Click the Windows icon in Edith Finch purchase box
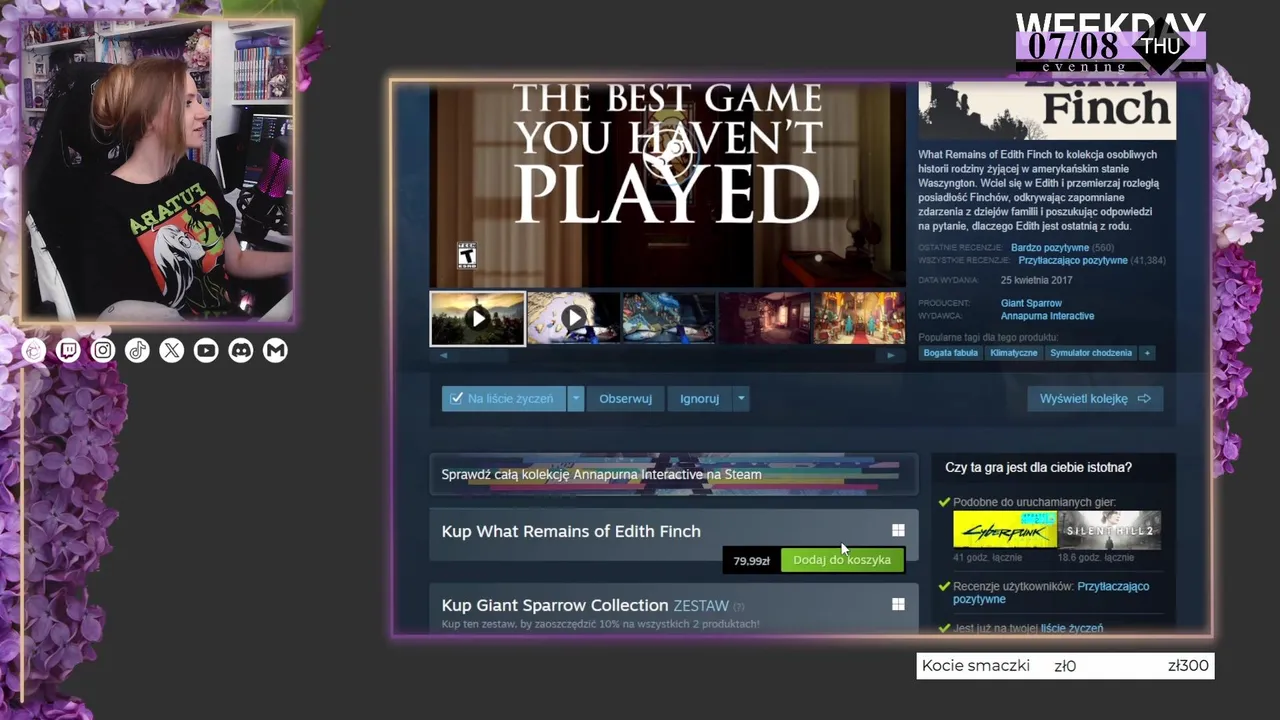Viewport: 1280px width, 720px height. (x=898, y=531)
